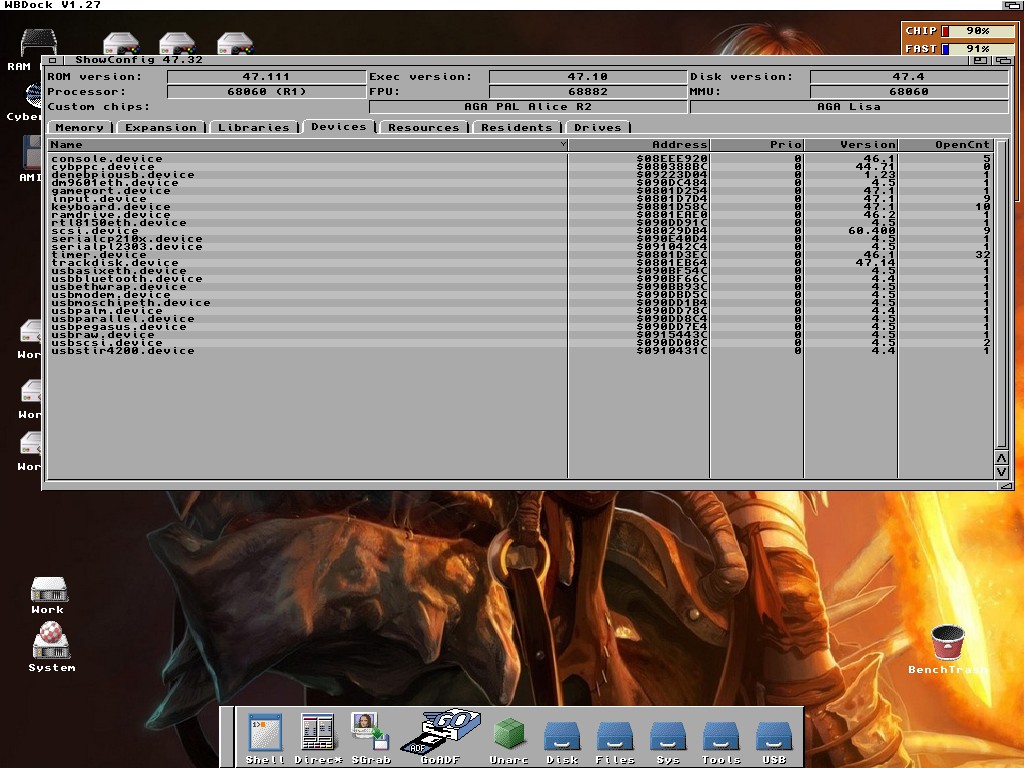
Task: Switch to the Memory tab
Action: (x=80, y=127)
